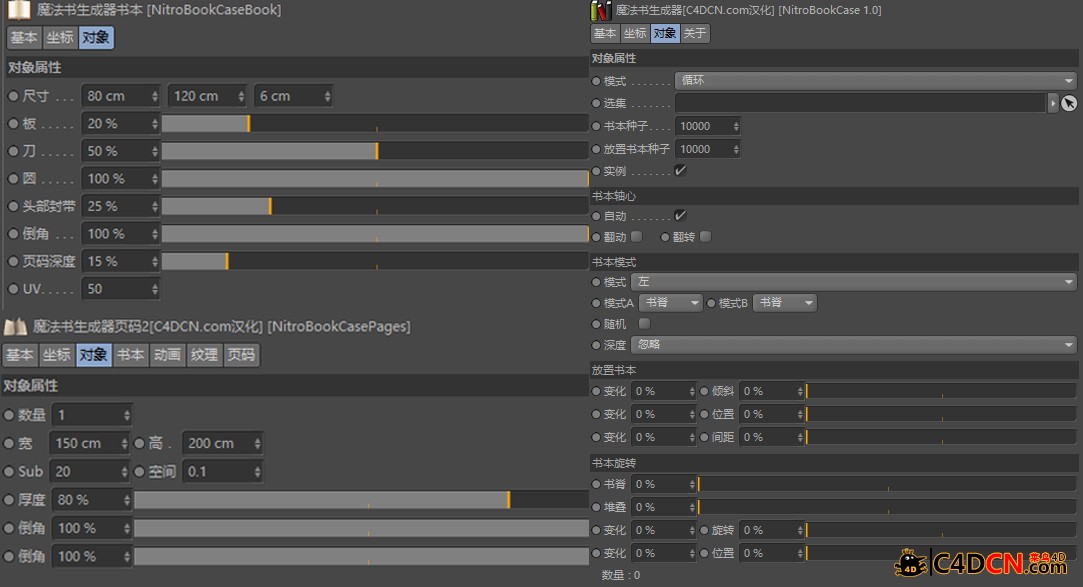
Task: Click the keyframe dot next to 板
Action: click(x=13, y=124)
